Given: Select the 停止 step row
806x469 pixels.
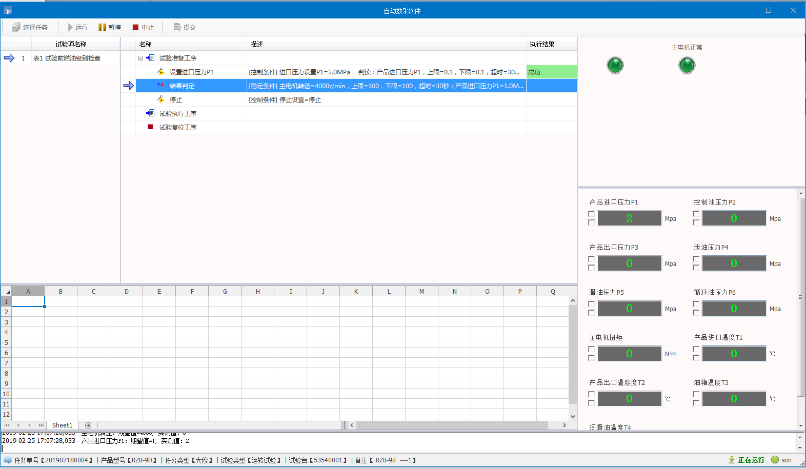Looking at the screenshot, I should [356, 100].
